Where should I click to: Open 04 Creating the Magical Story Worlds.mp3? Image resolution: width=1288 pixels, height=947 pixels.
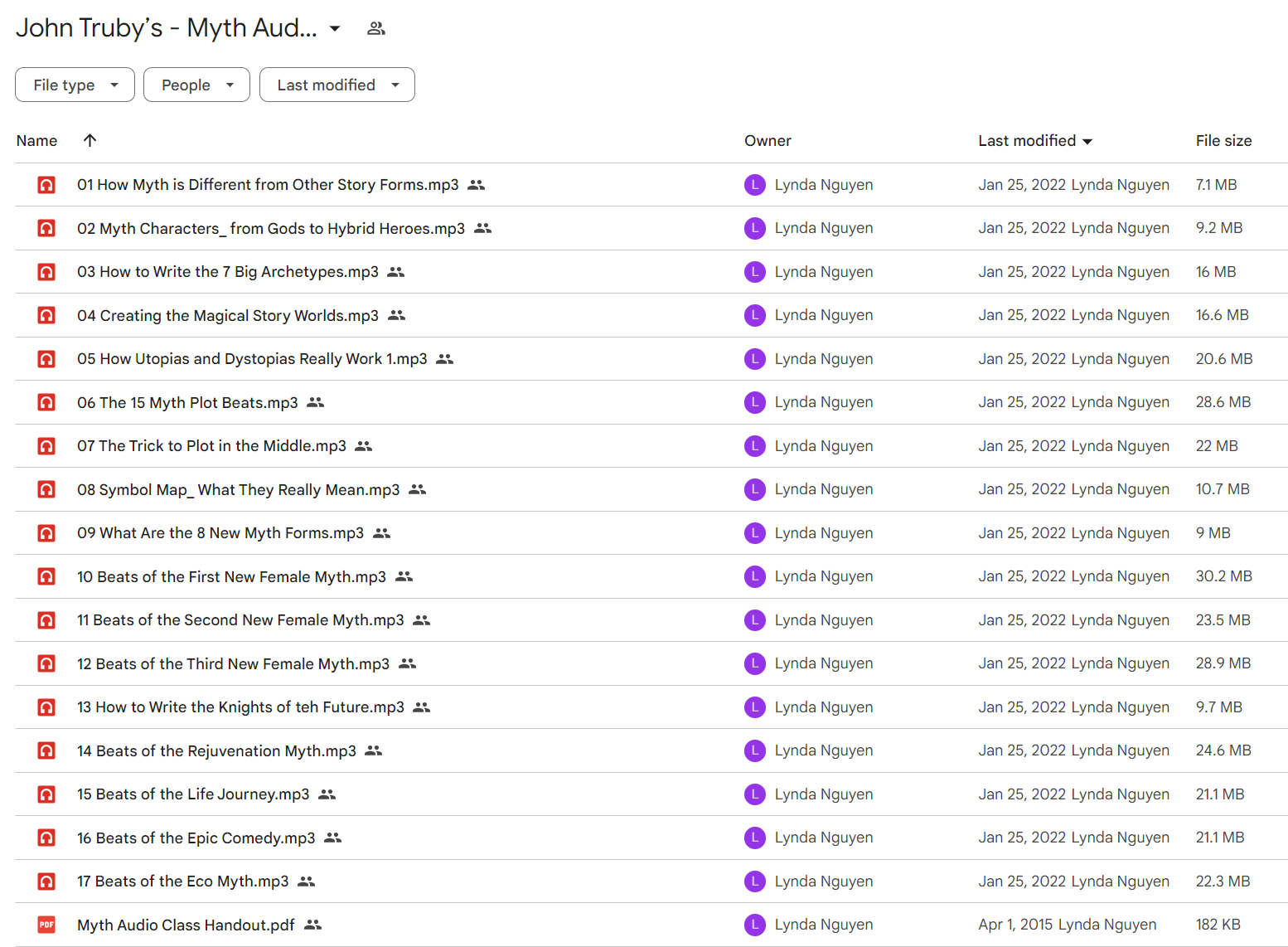[228, 315]
